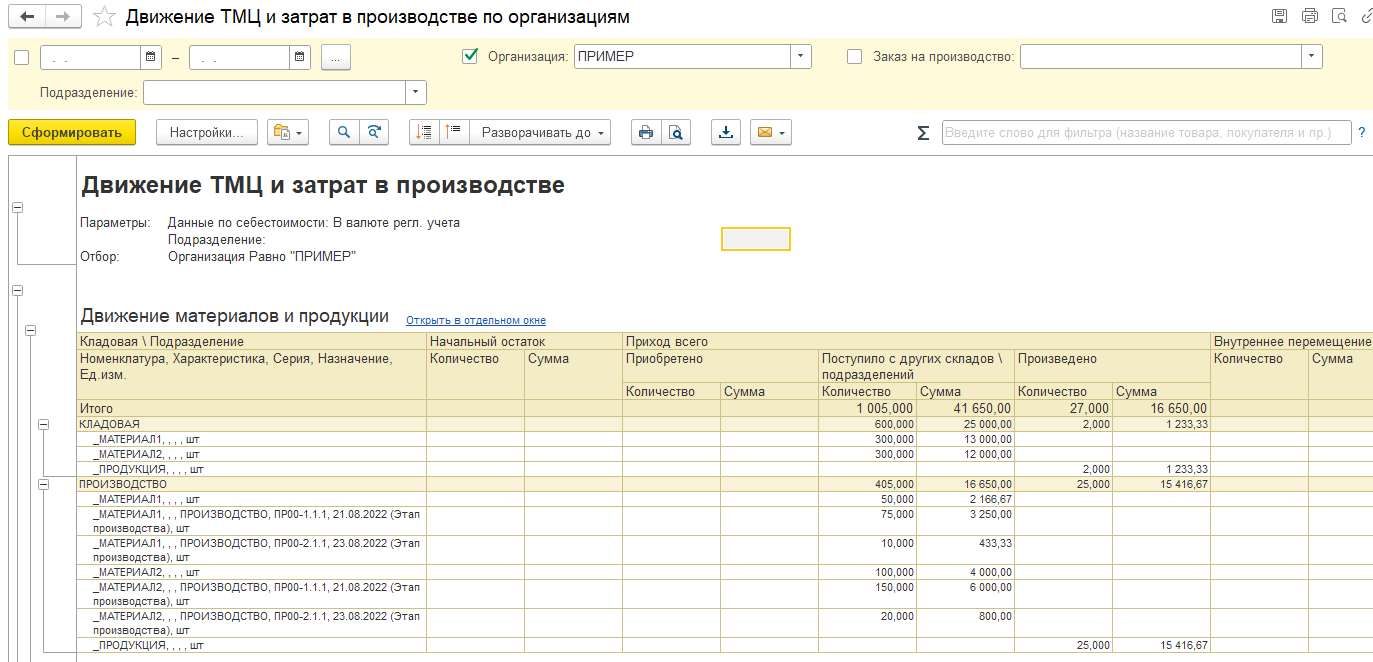Click the Открыть в отдельном окне link

(x=475, y=320)
